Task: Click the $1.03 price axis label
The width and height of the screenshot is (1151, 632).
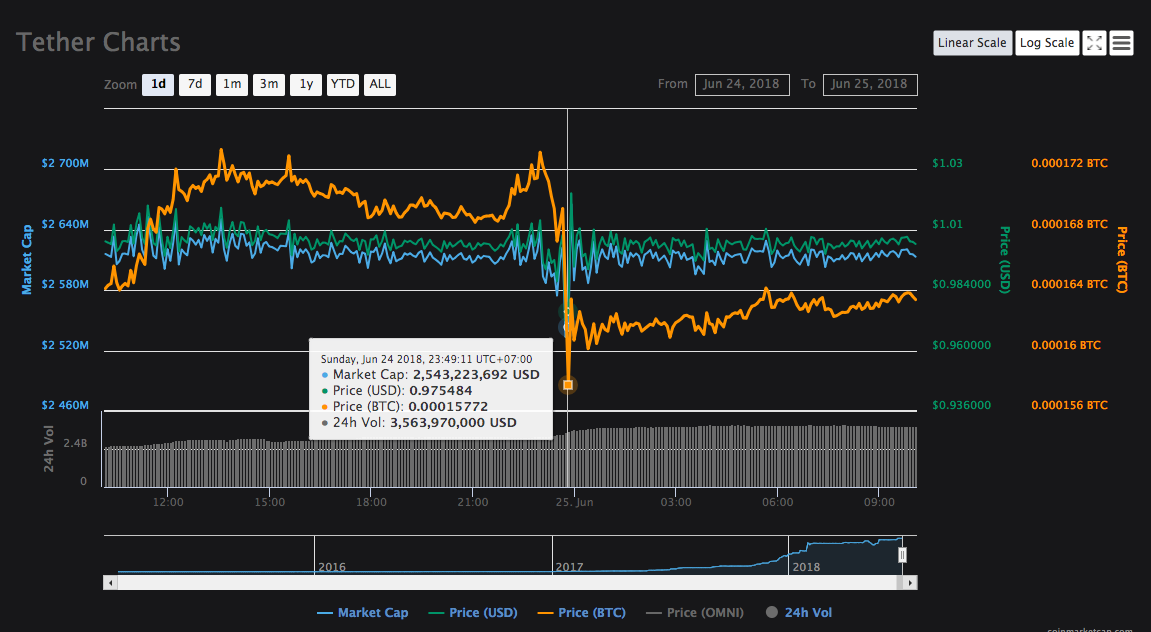Action: click(947, 163)
